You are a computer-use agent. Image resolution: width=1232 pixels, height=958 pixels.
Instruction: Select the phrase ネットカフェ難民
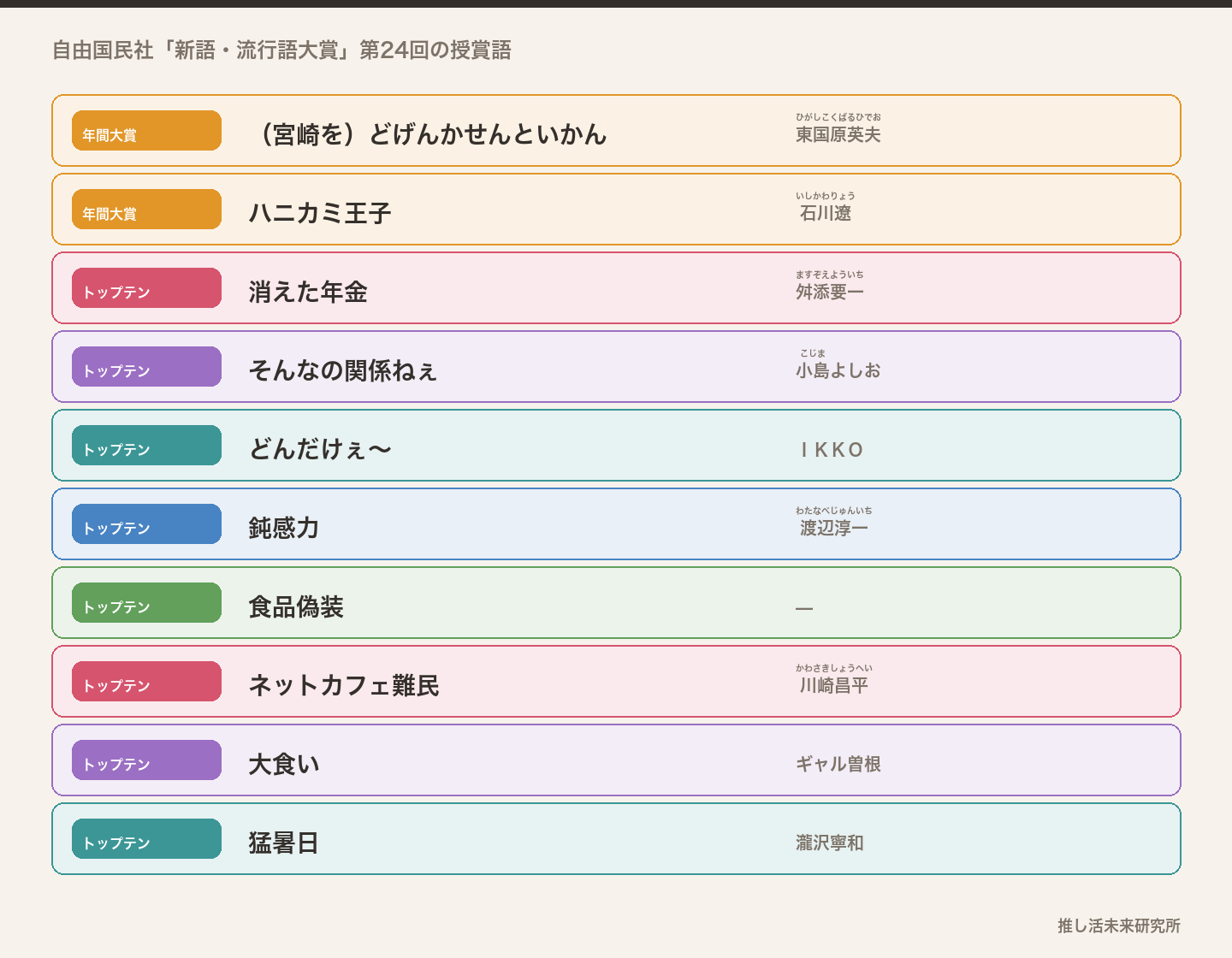pyautogui.click(x=344, y=685)
